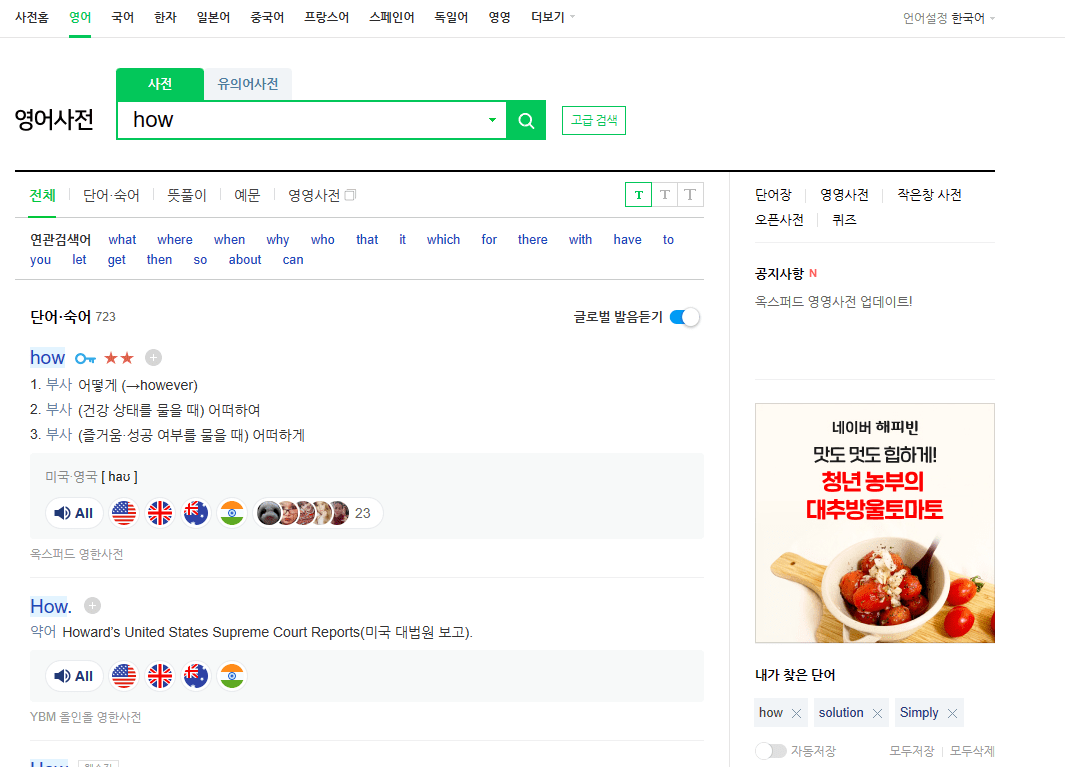Play the US flag pronunciation of how
The width and height of the screenshot is (1065, 767).
(x=123, y=512)
